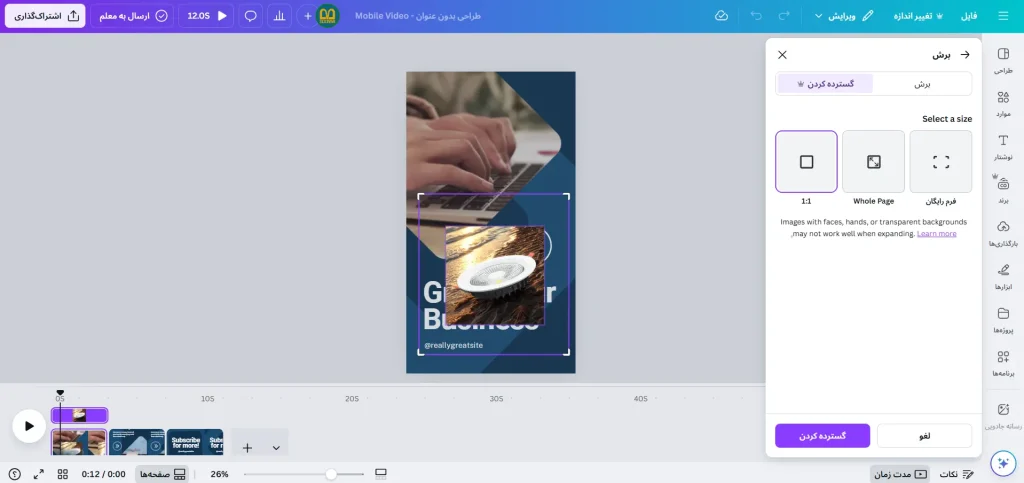This screenshot has width=1024, height=483.
Task: Open the Text (نوشتار) sidebar panel
Action: (x=1003, y=148)
